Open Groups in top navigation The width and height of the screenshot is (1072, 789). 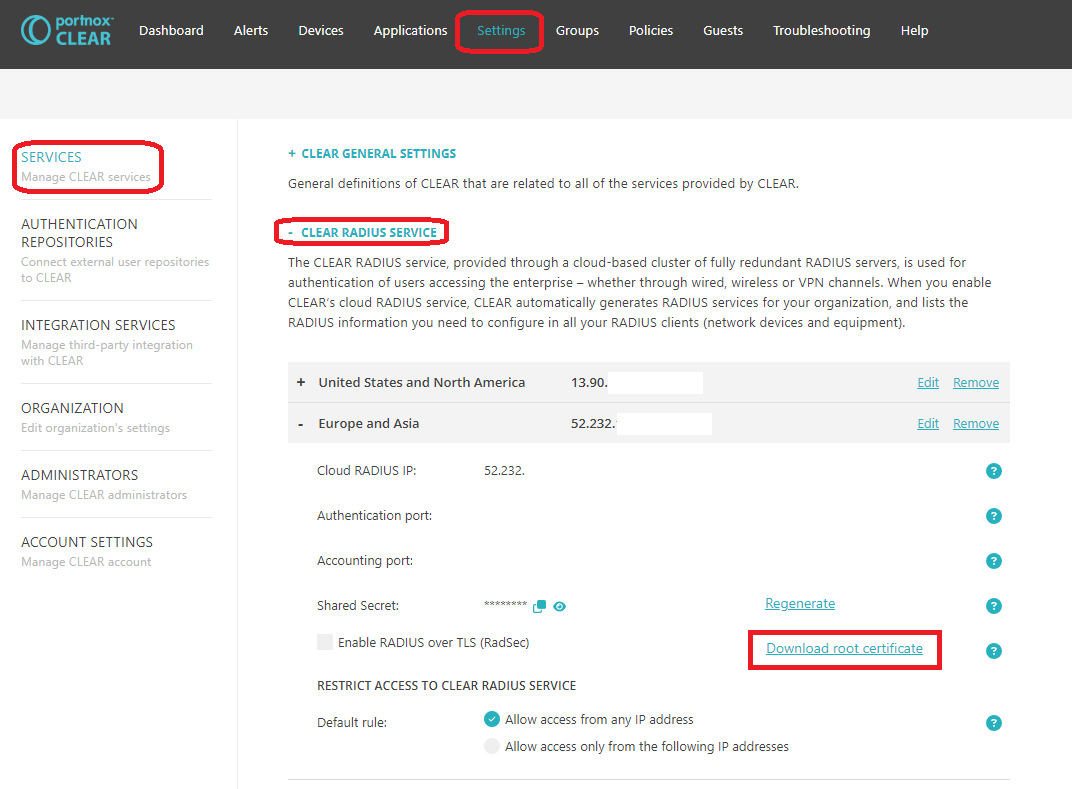[577, 31]
